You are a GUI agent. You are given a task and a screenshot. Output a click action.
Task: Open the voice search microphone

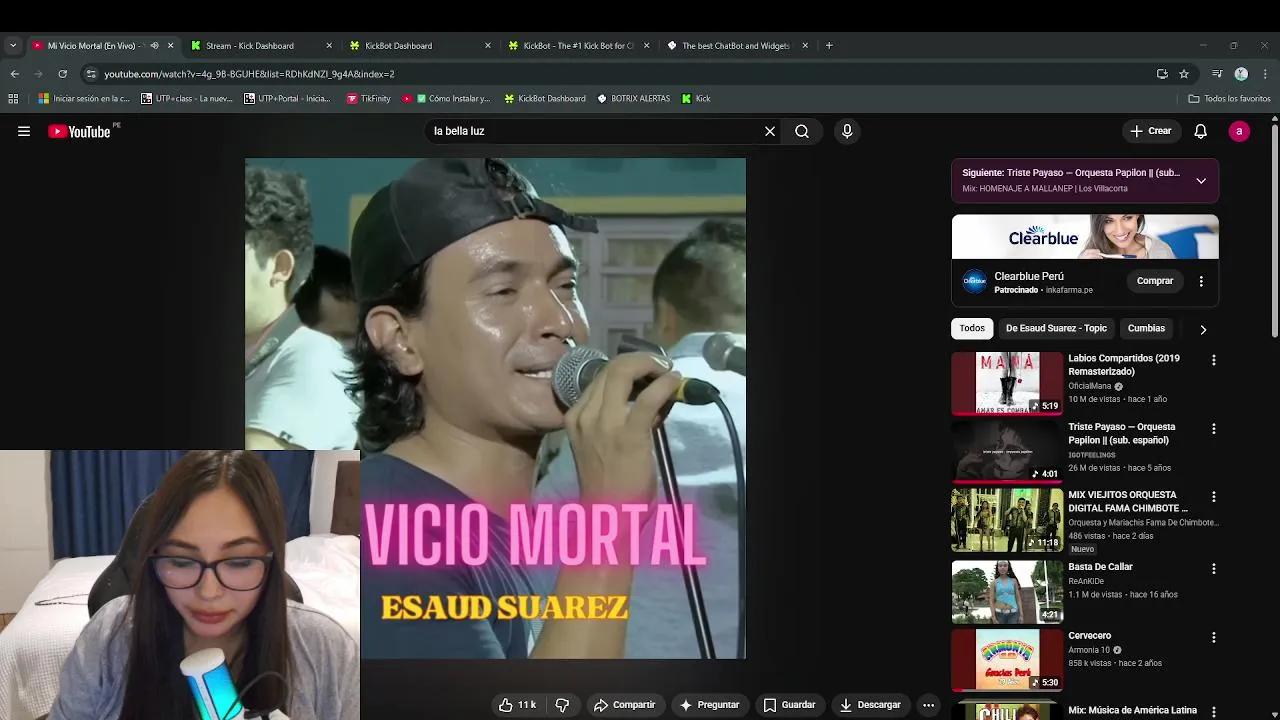[846, 131]
